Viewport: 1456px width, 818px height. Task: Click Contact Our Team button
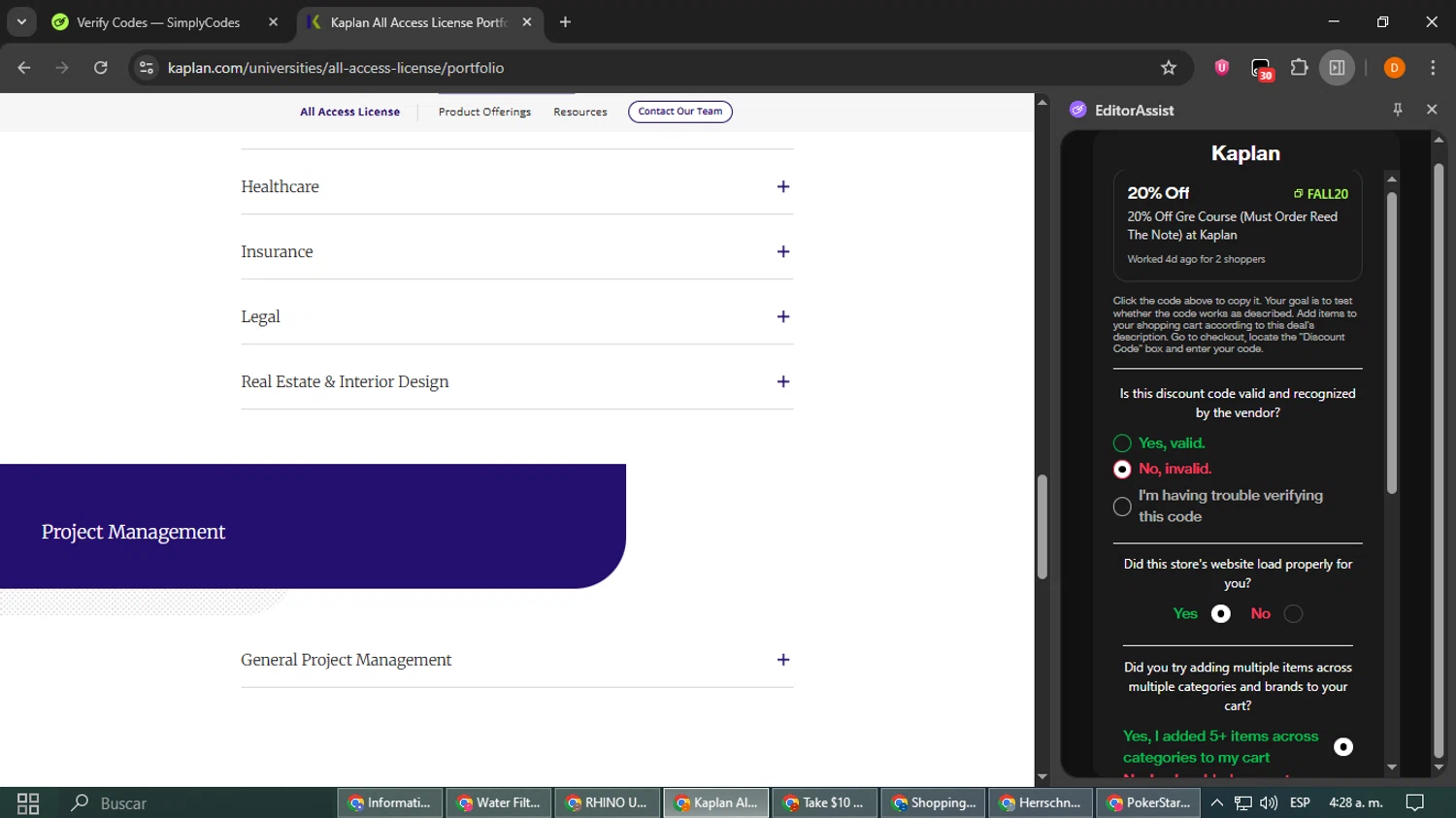pyautogui.click(x=680, y=112)
